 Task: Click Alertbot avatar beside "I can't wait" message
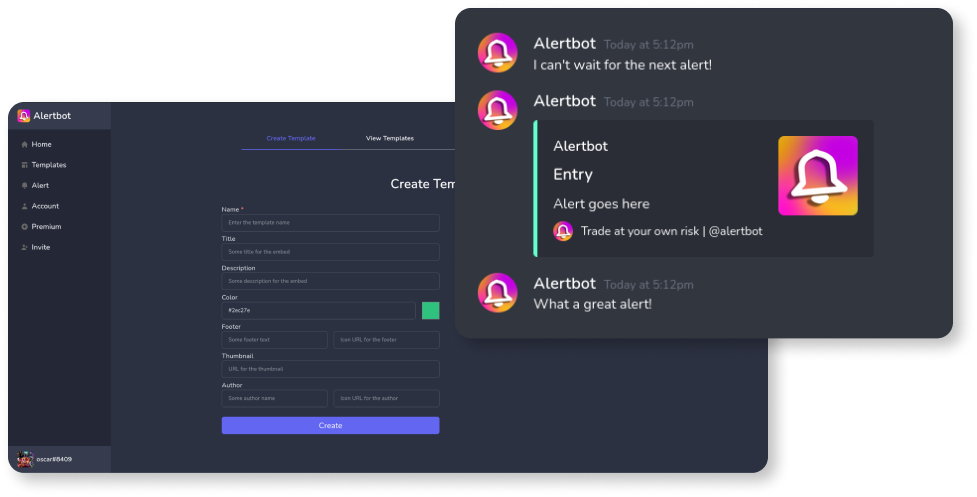pyautogui.click(x=497, y=53)
